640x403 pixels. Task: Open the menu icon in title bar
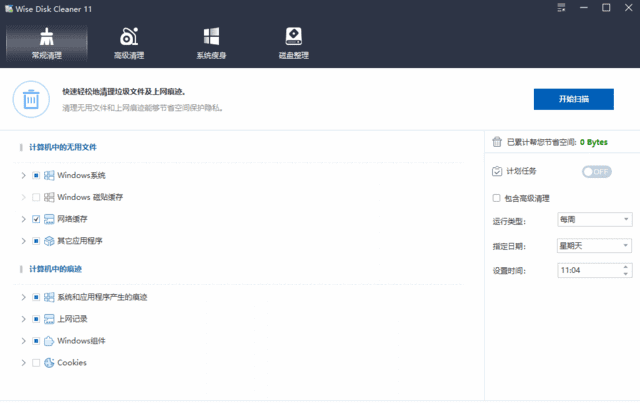point(561,8)
